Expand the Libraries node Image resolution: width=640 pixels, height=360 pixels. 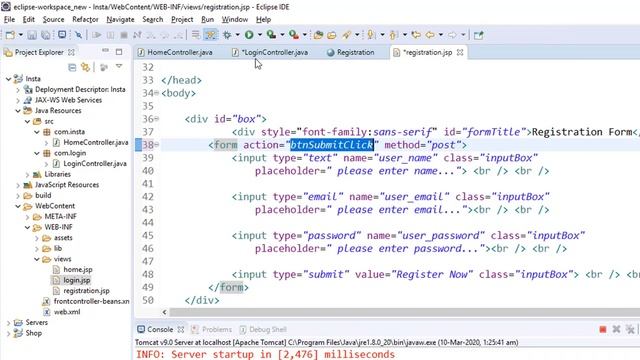[27, 174]
